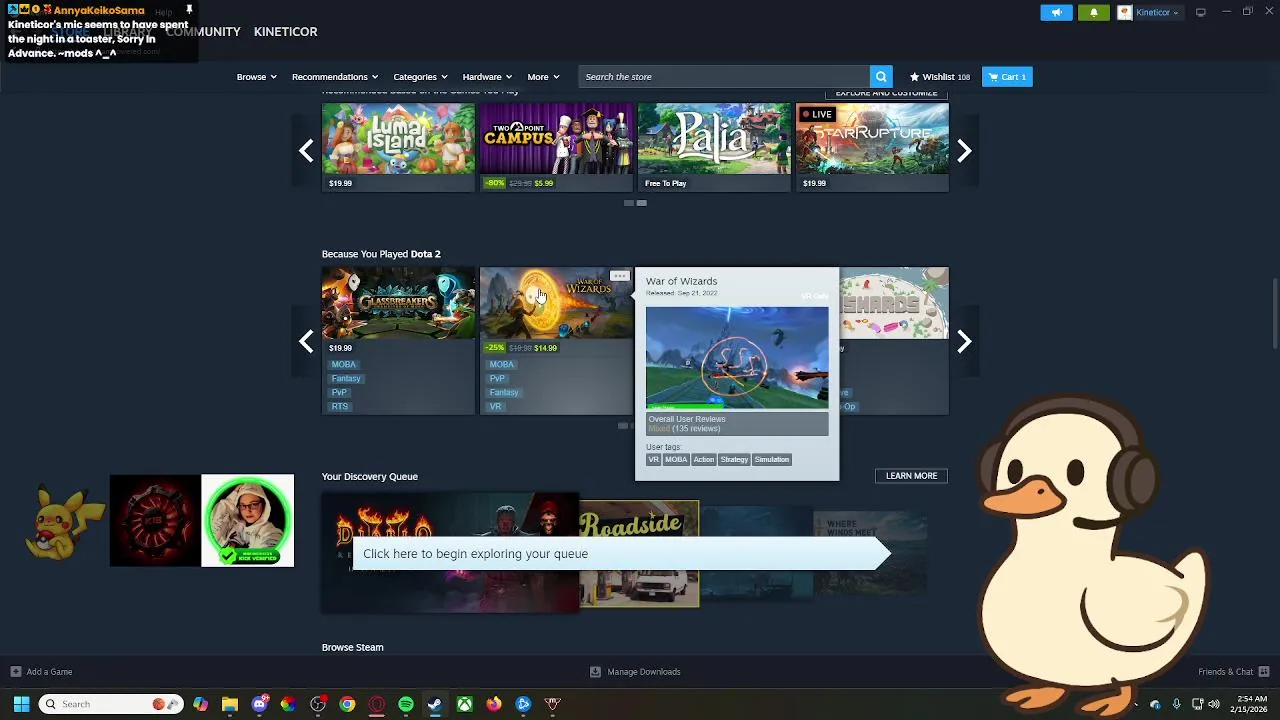Click the Add a Game button
This screenshot has width=1280, height=720.
[x=41, y=672]
